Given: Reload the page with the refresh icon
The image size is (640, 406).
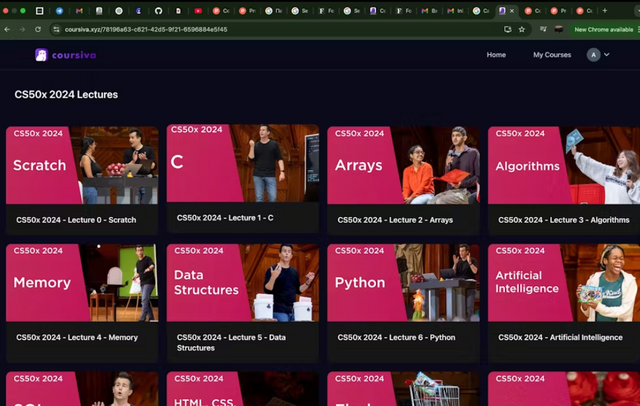Looking at the screenshot, I should [38, 29].
